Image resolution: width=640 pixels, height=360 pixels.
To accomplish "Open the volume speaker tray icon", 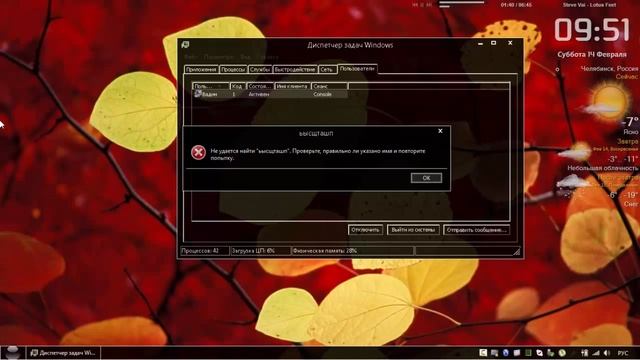I will [x=607, y=353].
